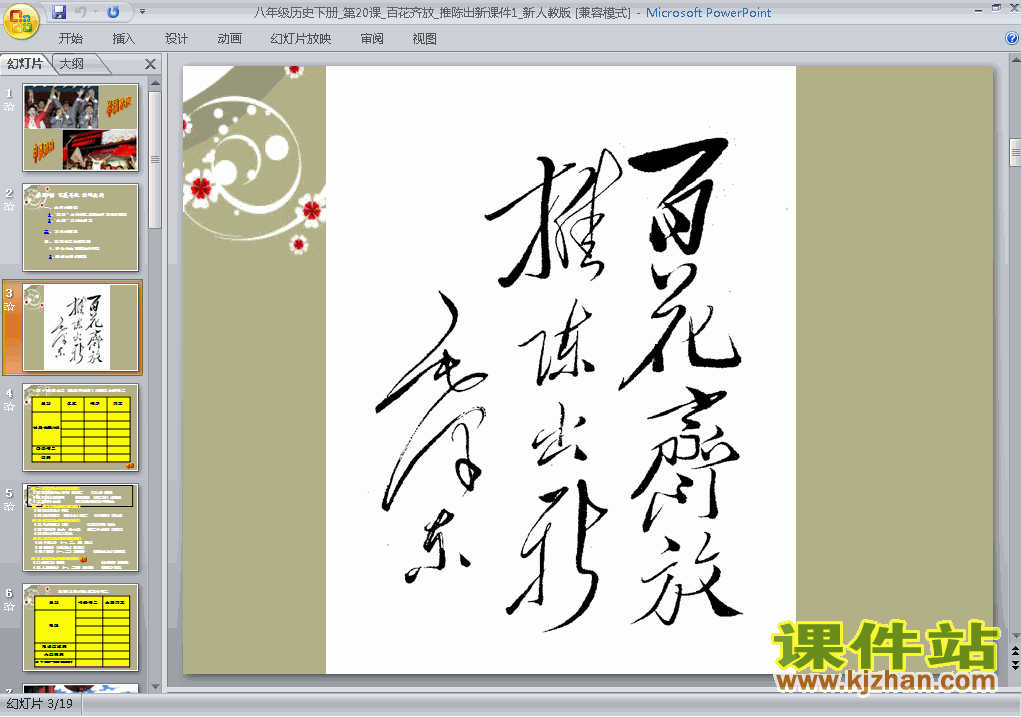This screenshot has height=718, width=1021.
Task: Select slide 5 thumbnail
Action: pyautogui.click(x=81, y=527)
